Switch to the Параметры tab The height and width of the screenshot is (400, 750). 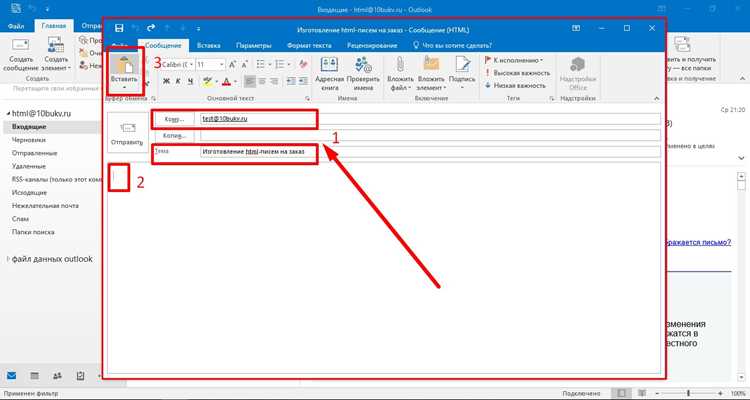click(254, 45)
